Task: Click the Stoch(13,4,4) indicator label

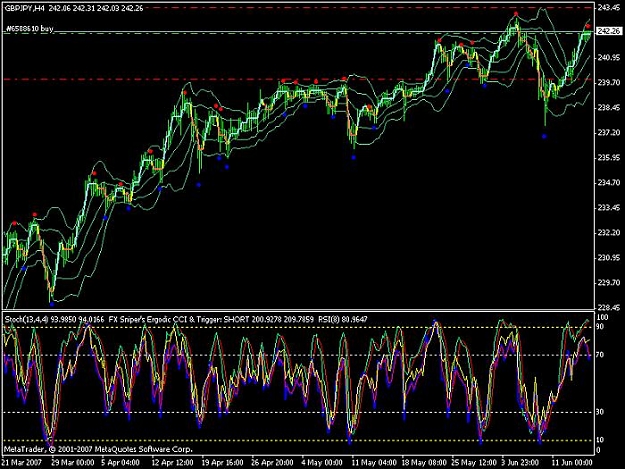Action: coord(24,319)
